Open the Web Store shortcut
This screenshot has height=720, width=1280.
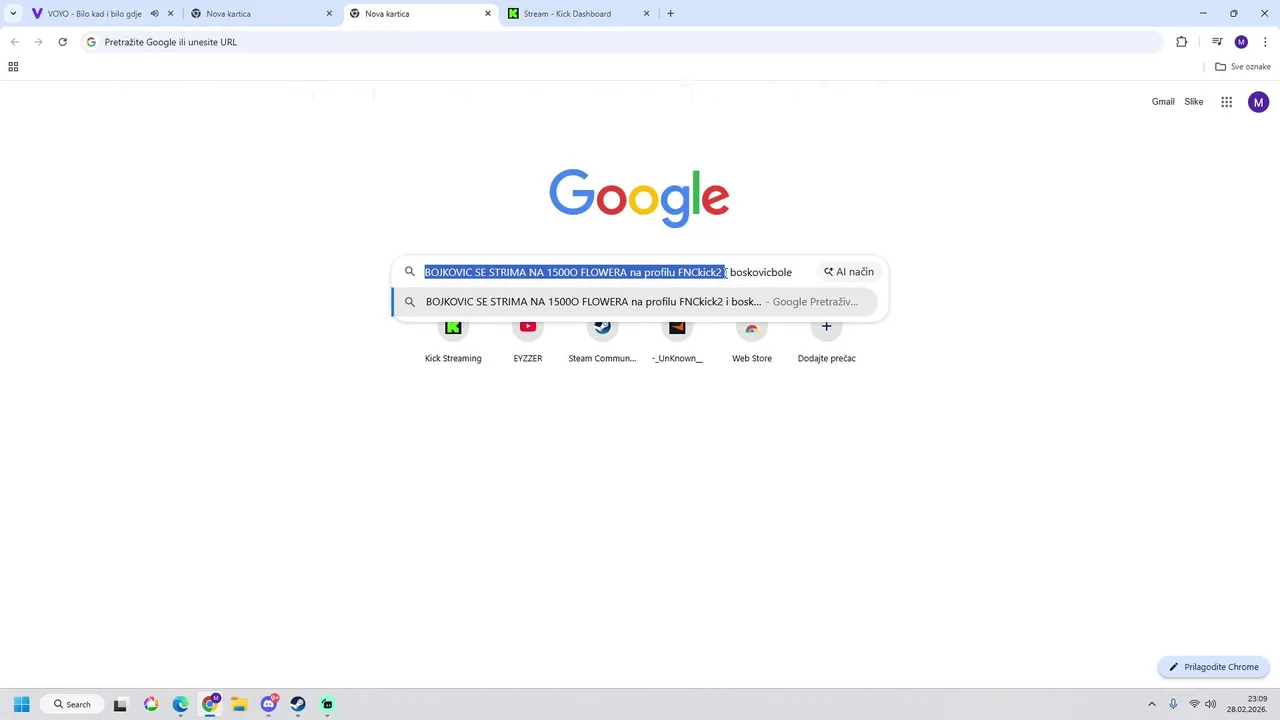tap(752, 342)
